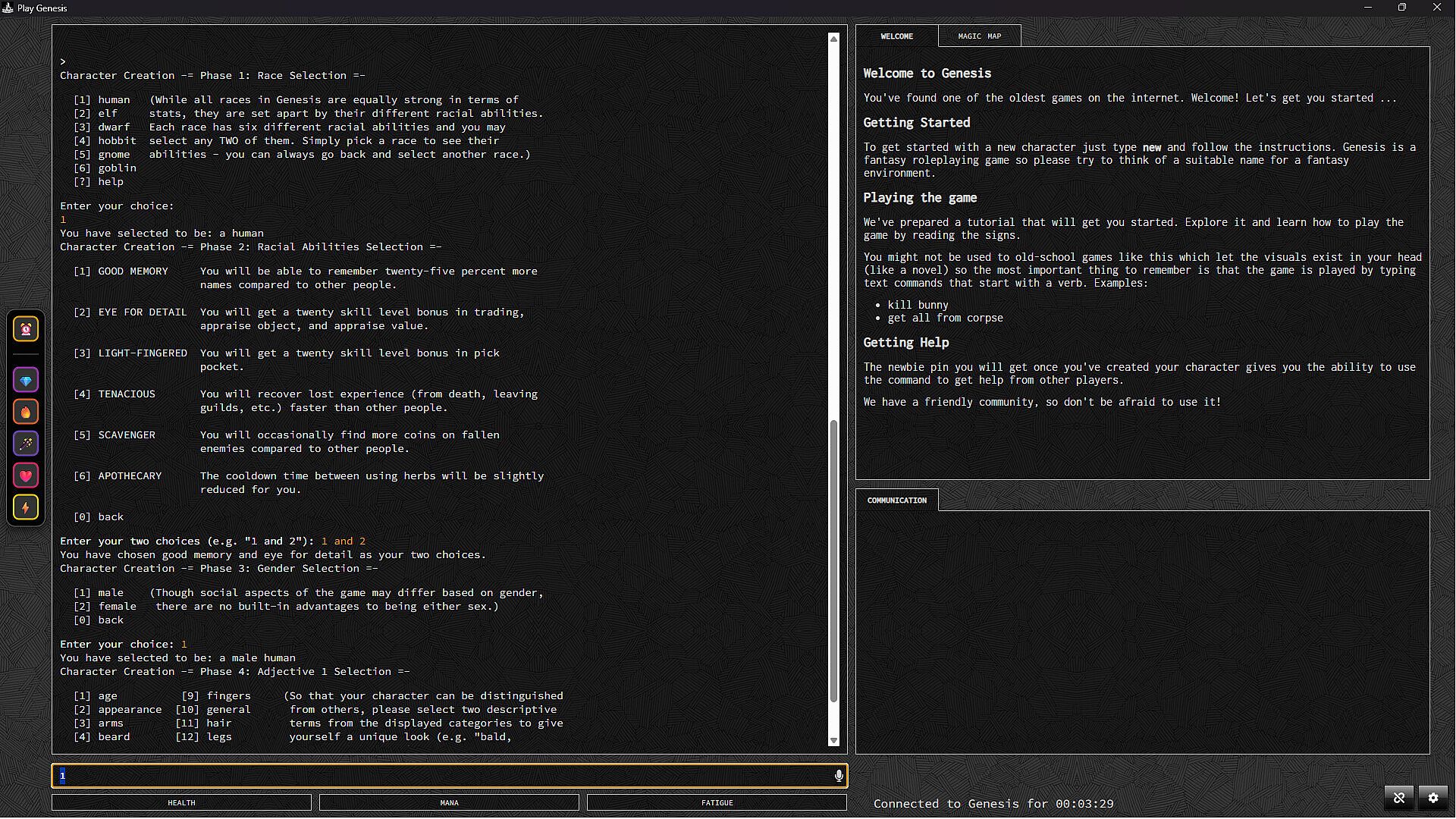Click the Mana status bar
This screenshot has width=1456, height=819.
pos(449,802)
